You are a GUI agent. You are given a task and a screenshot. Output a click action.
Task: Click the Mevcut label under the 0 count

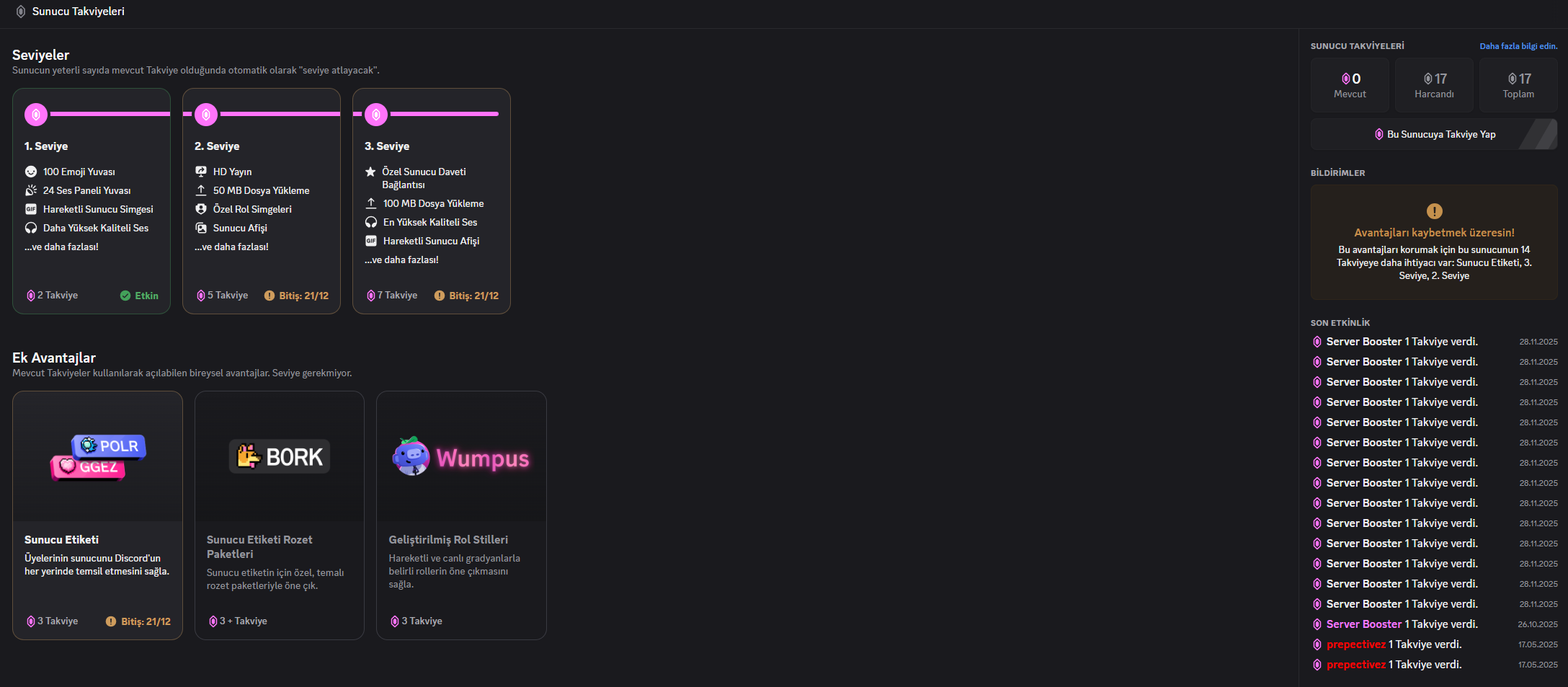coord(1350,94)
